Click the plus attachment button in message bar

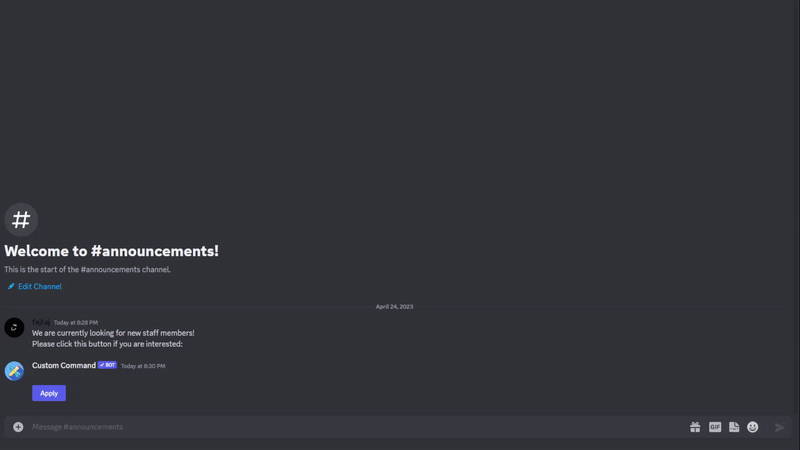[18, 427]
